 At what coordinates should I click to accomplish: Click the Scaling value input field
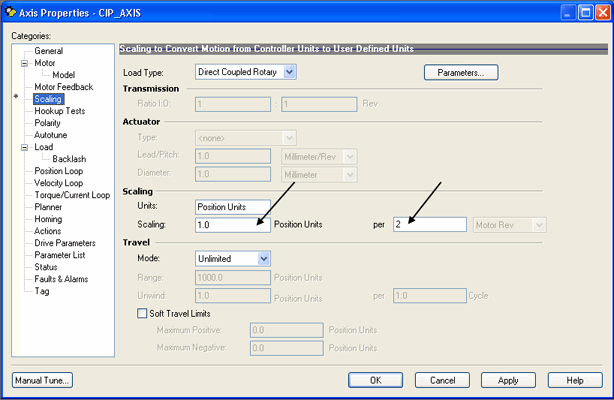tap(232, 225)
